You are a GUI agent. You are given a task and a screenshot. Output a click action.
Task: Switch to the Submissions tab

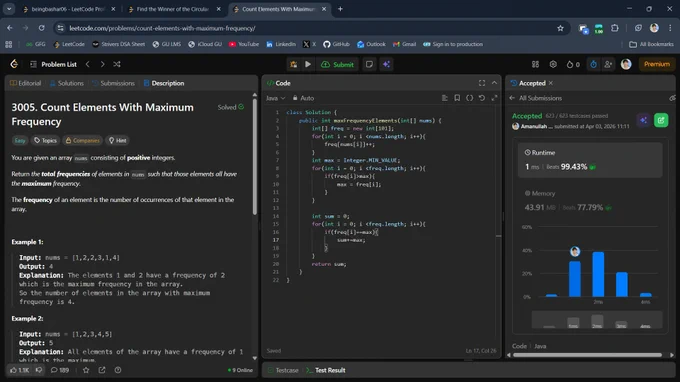pyautogui.click(x=114, y=83)
